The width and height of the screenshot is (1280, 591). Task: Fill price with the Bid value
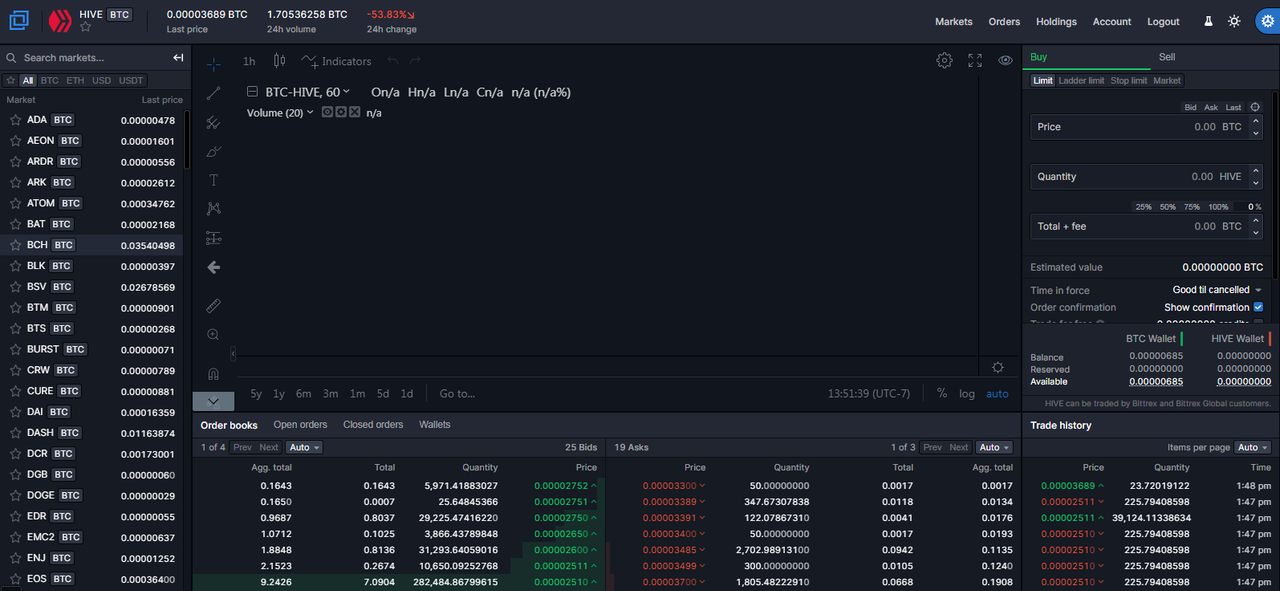pyautogui.click(x=1190, y=107)
